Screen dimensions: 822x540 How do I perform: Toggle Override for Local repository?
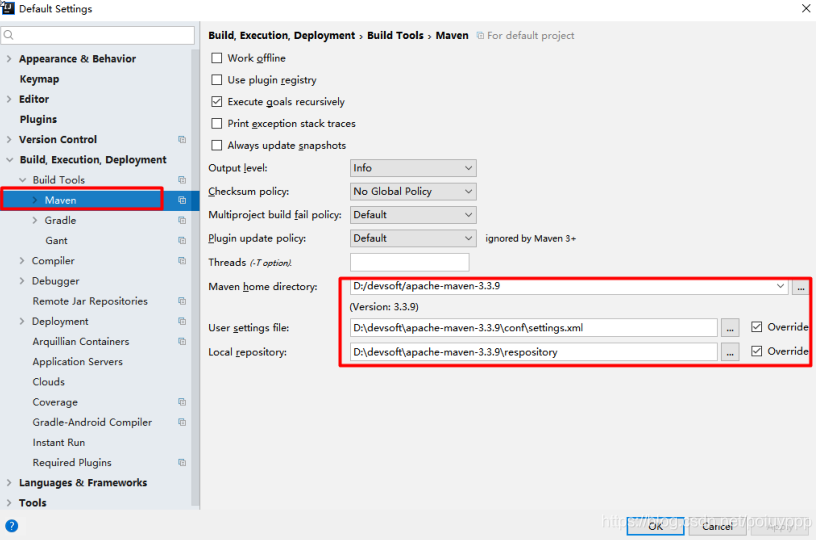(756, 351)
